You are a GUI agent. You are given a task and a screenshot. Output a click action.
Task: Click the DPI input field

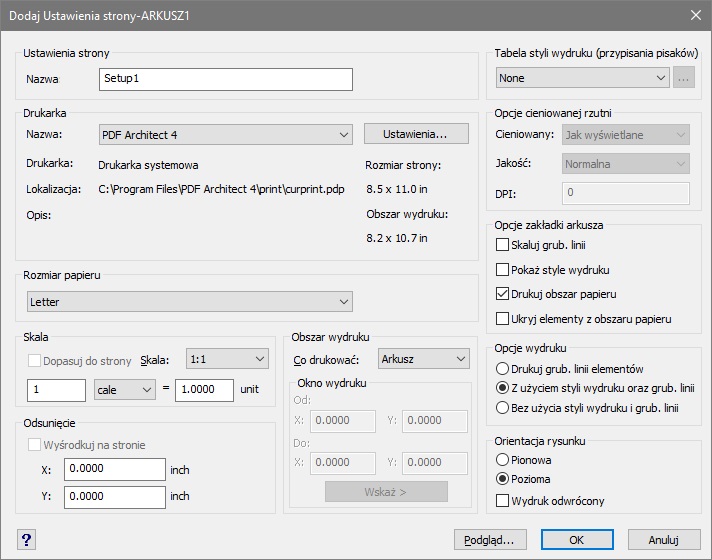pyautogui.click(x=626, y=193)
